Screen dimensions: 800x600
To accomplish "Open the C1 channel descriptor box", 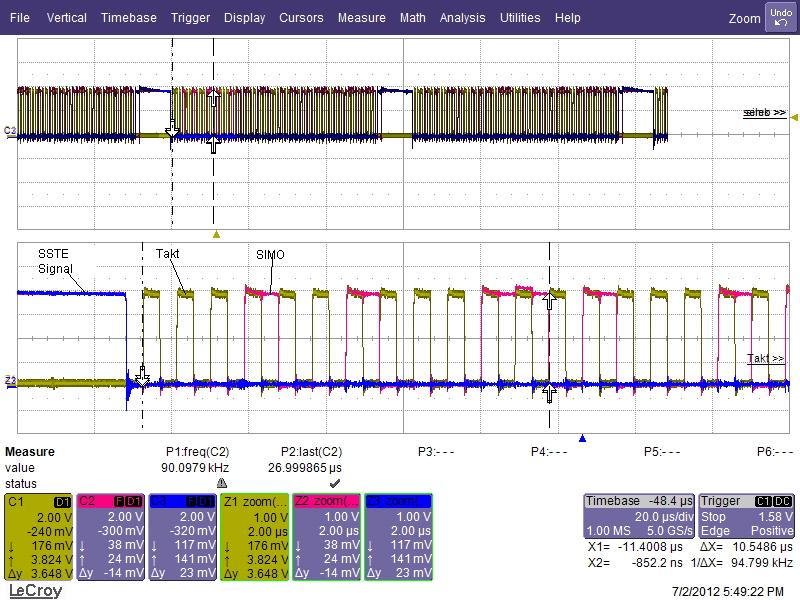I will pyautogui.click(x=39, y=537).
